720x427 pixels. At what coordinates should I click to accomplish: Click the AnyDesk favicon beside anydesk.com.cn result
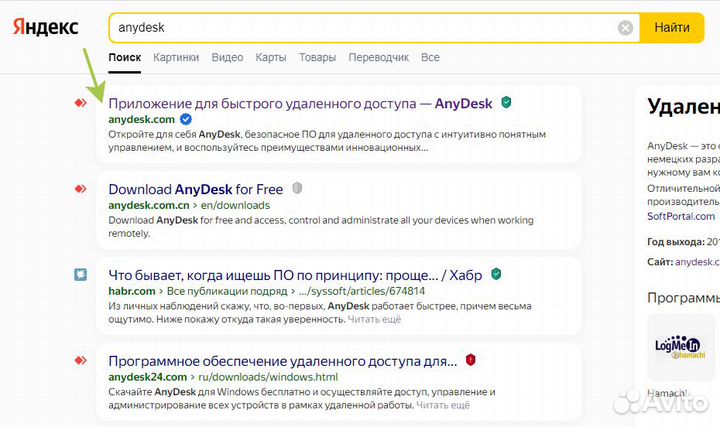(81, 189)
